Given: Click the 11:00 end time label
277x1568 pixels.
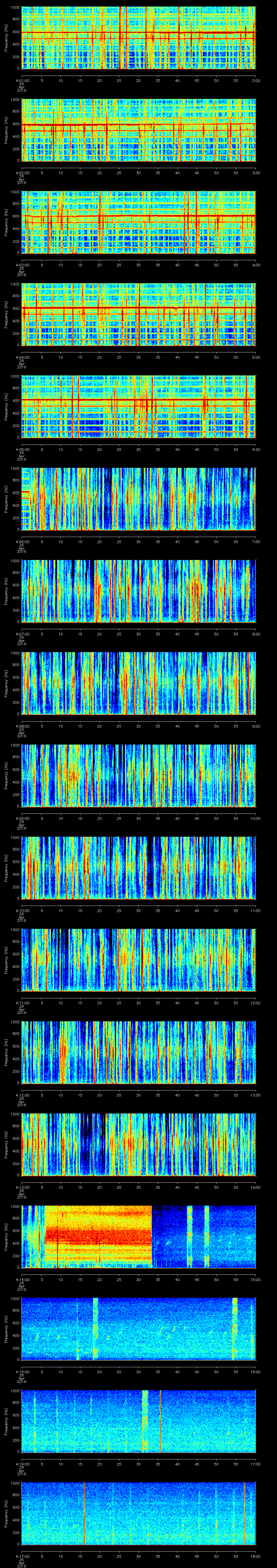Looking at the screenshot, I should point(255,910).
